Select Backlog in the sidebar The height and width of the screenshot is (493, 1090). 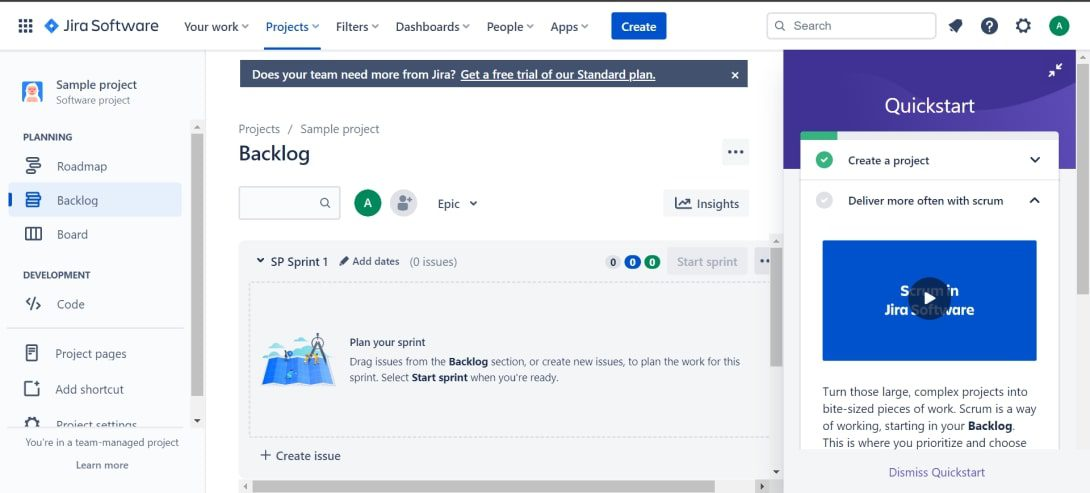[x=95, y=200]
